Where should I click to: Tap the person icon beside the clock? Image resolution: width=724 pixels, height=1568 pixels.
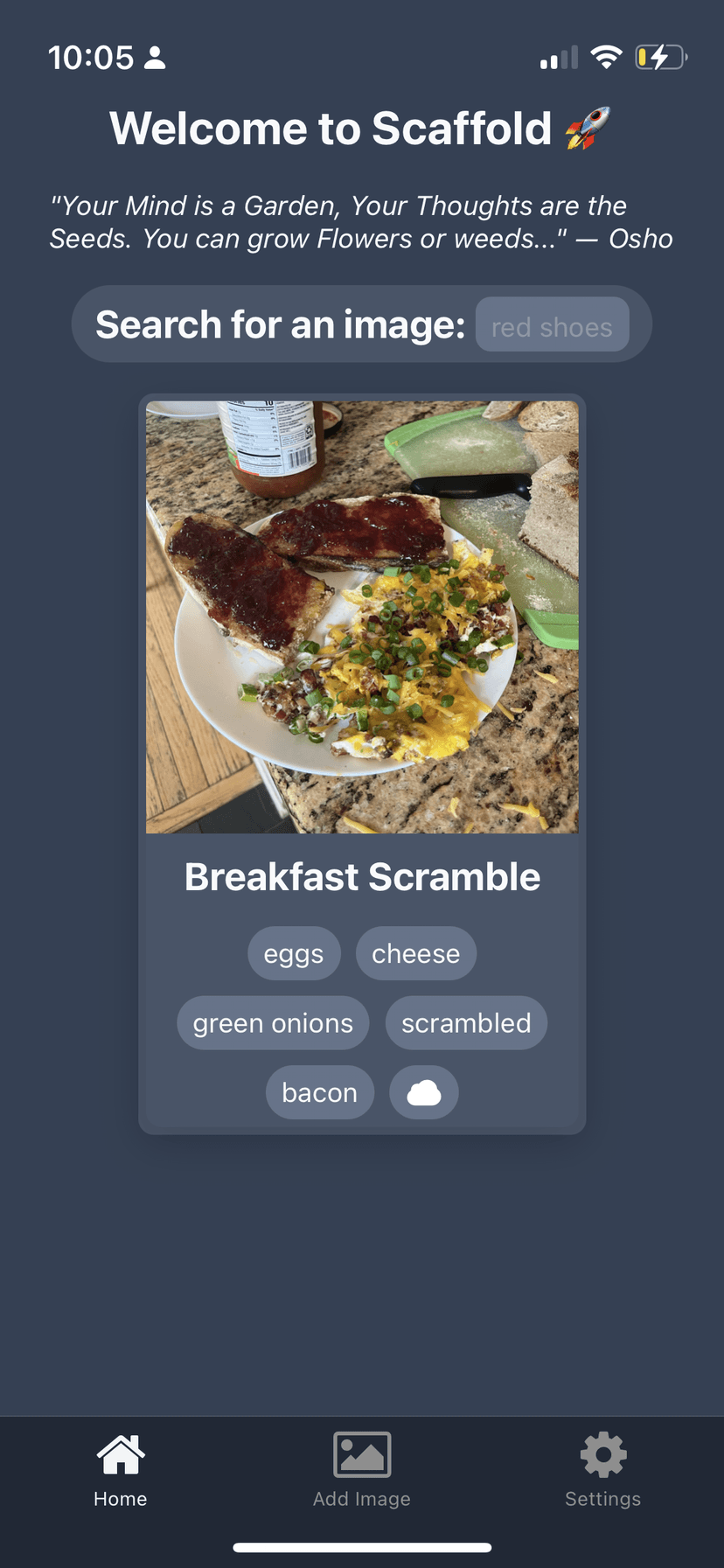click(155, 58)
